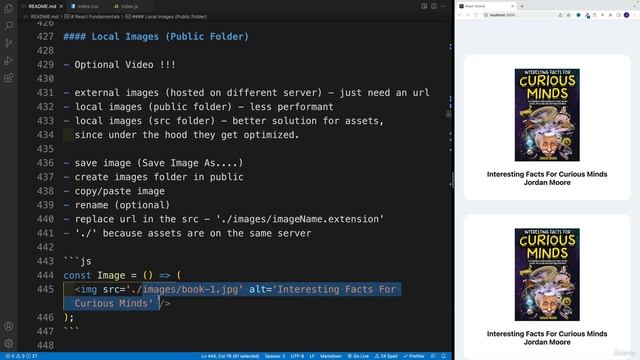Click the editor's vertical scrollbar thumb
Image resolution: width=640 pixels, height=360 pixels.
[449, 114]
